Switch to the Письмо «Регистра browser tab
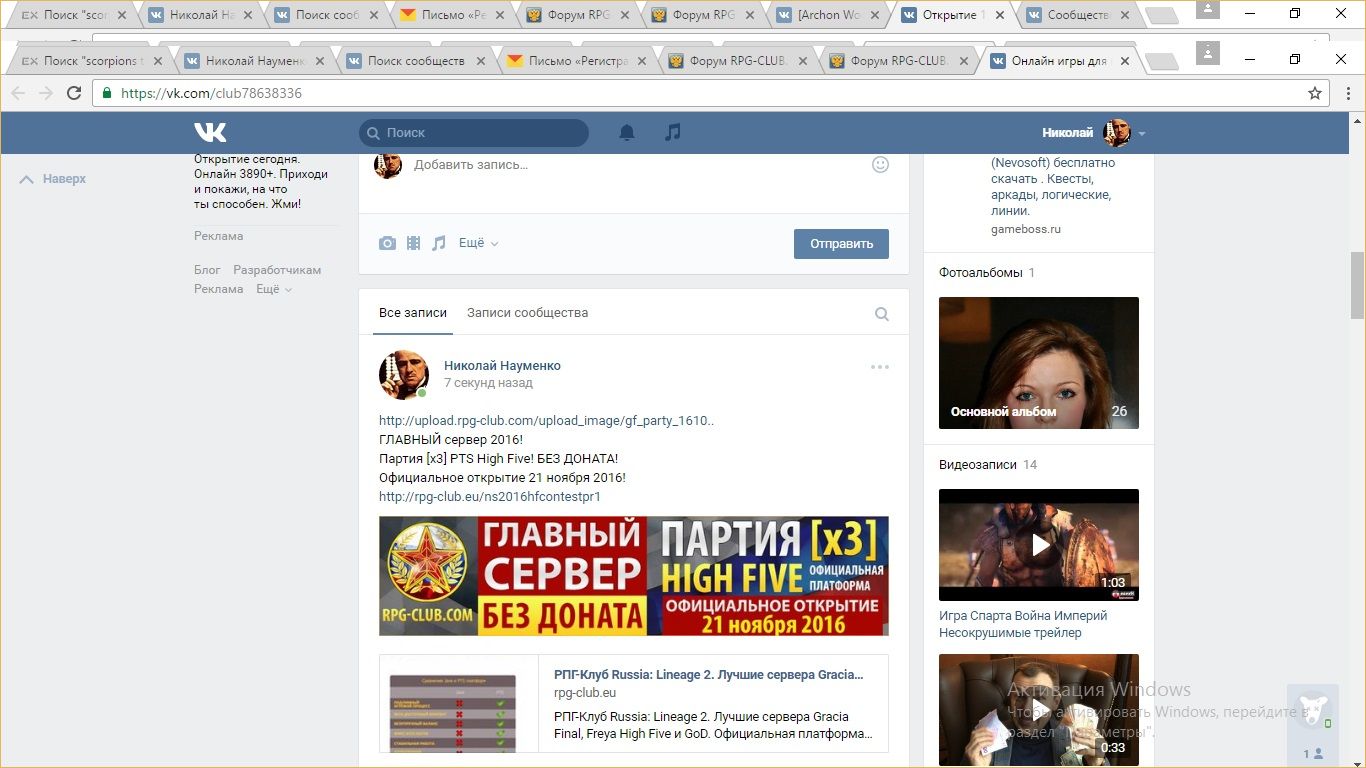The image size is (1366, 768). point(578,61)
